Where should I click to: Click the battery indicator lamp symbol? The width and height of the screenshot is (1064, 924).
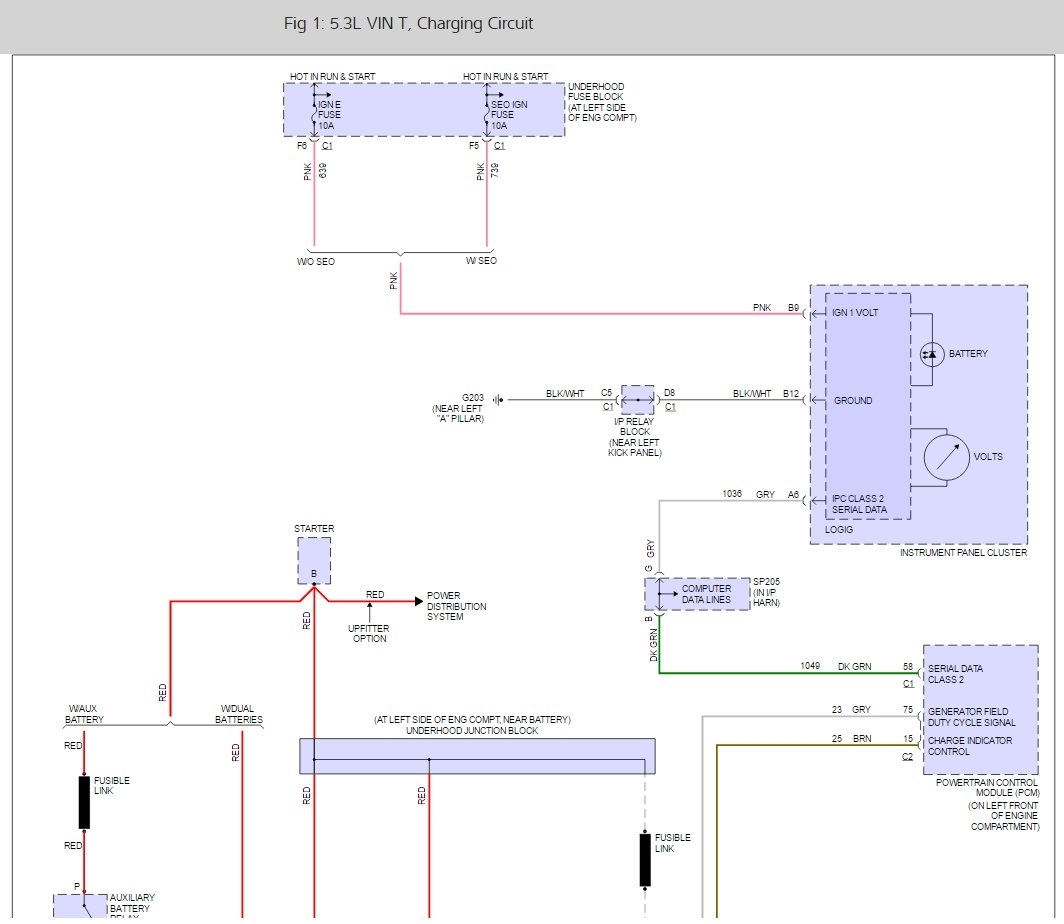(932, 354)
